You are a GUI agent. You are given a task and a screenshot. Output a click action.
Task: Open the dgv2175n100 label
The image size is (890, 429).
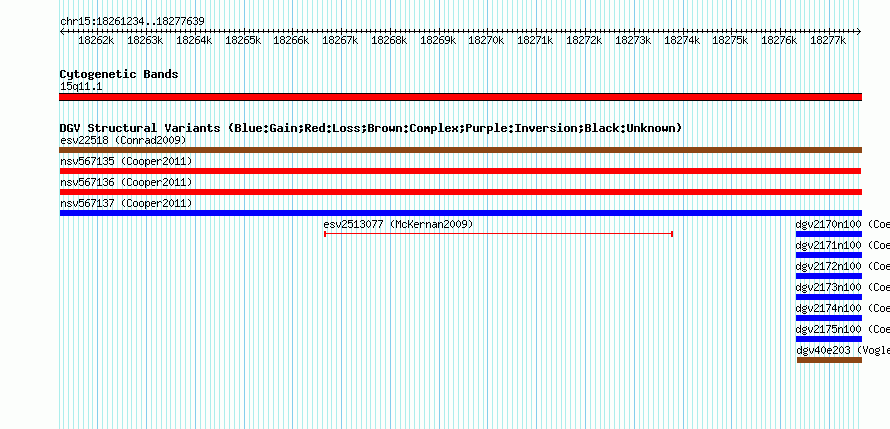pos(842,329)
